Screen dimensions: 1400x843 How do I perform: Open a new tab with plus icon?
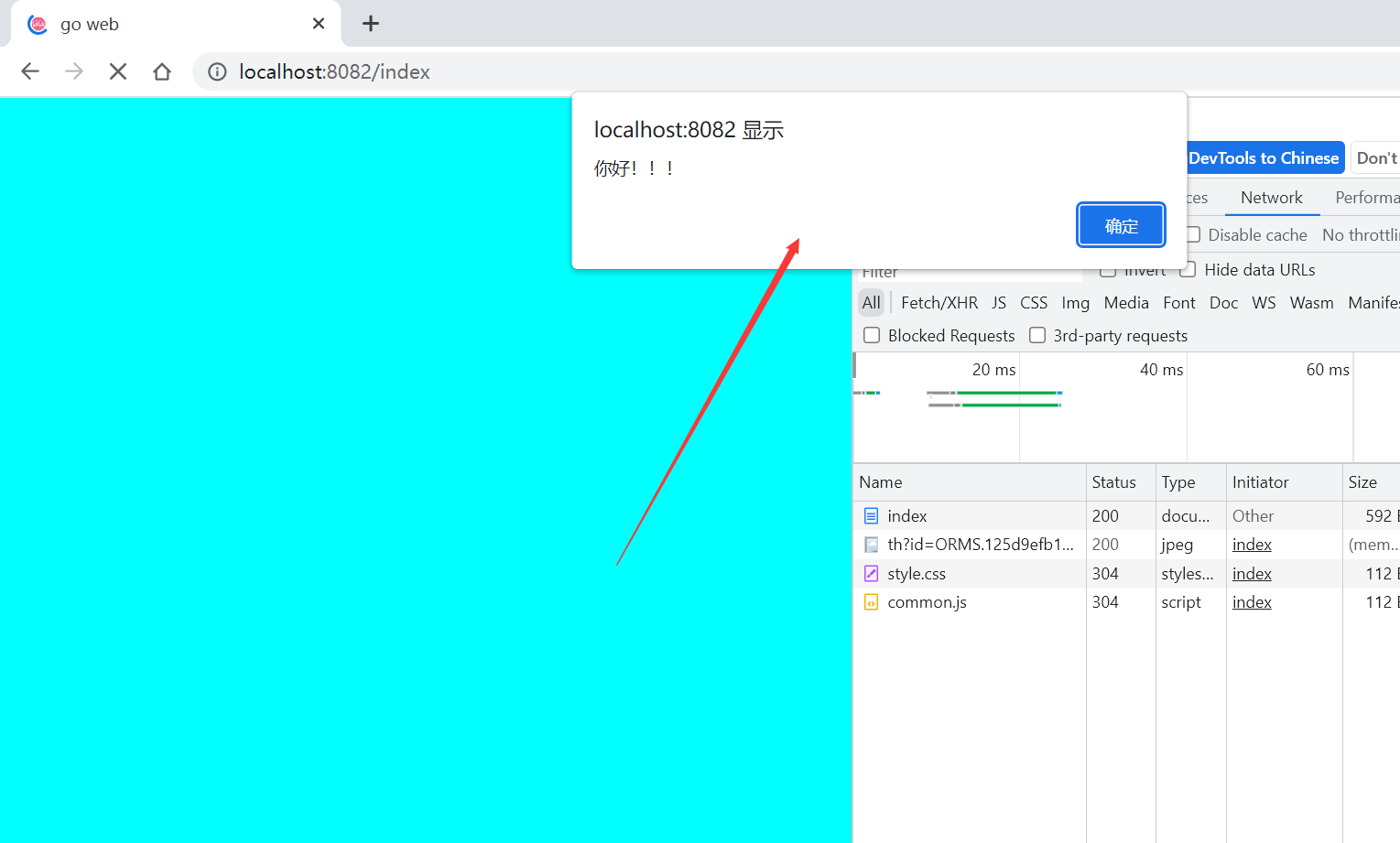tap(371, 24)
